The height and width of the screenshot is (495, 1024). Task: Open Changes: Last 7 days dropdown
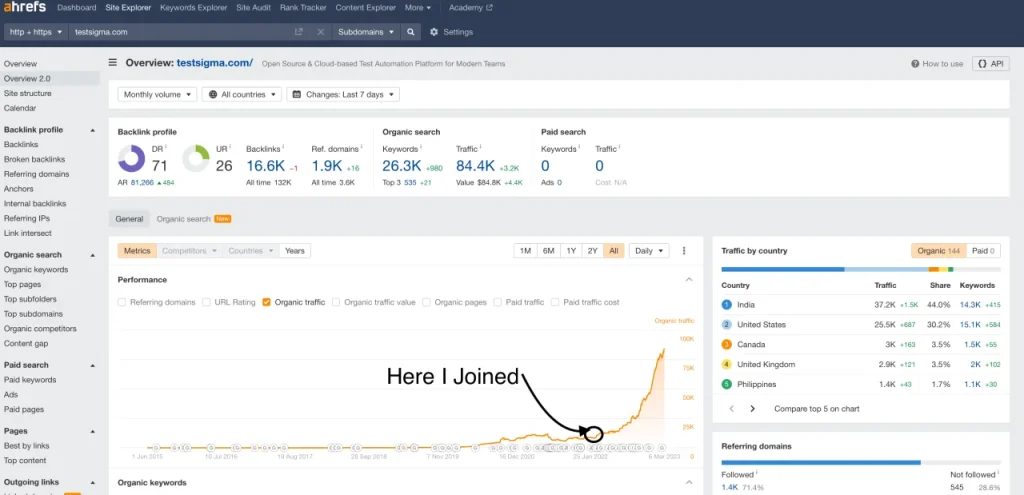coord(343,95)
